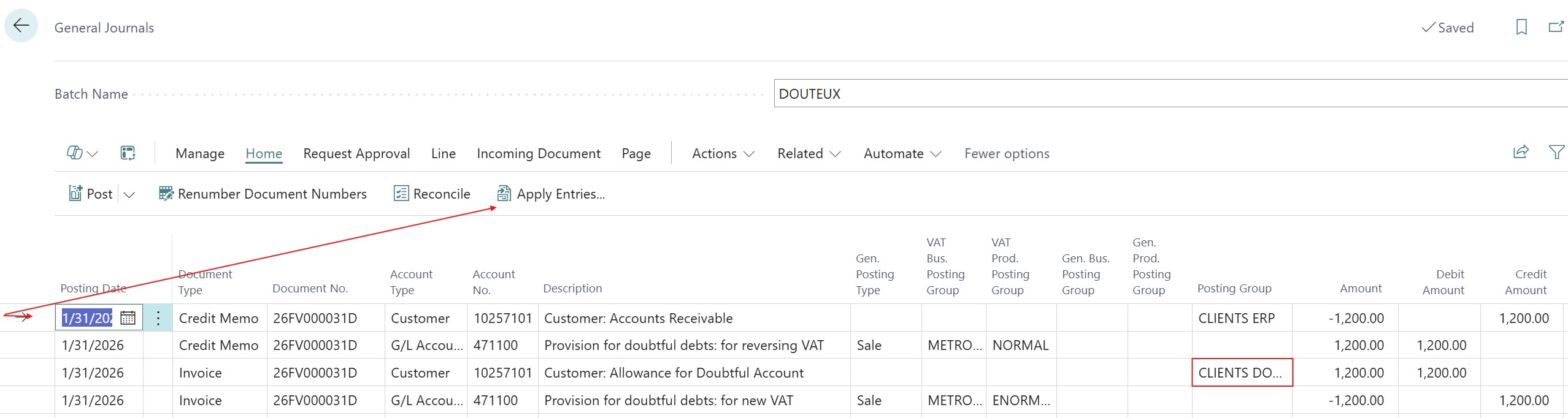This screenshot has height=418, width=1568.
Task: Open page in new window icon
Action: click(1556, 28)
